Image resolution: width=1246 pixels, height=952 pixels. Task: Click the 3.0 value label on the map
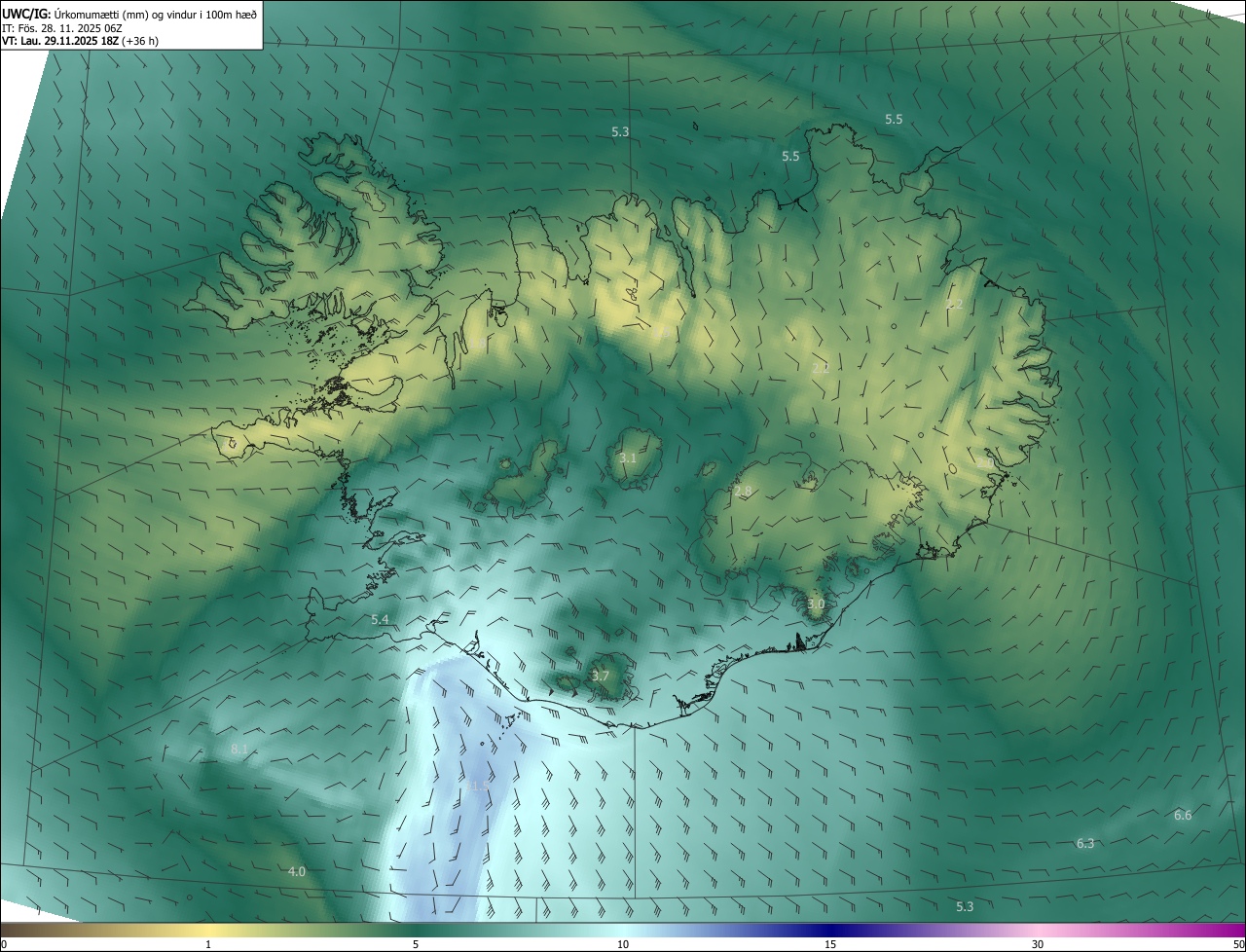(x=816, y=604)
